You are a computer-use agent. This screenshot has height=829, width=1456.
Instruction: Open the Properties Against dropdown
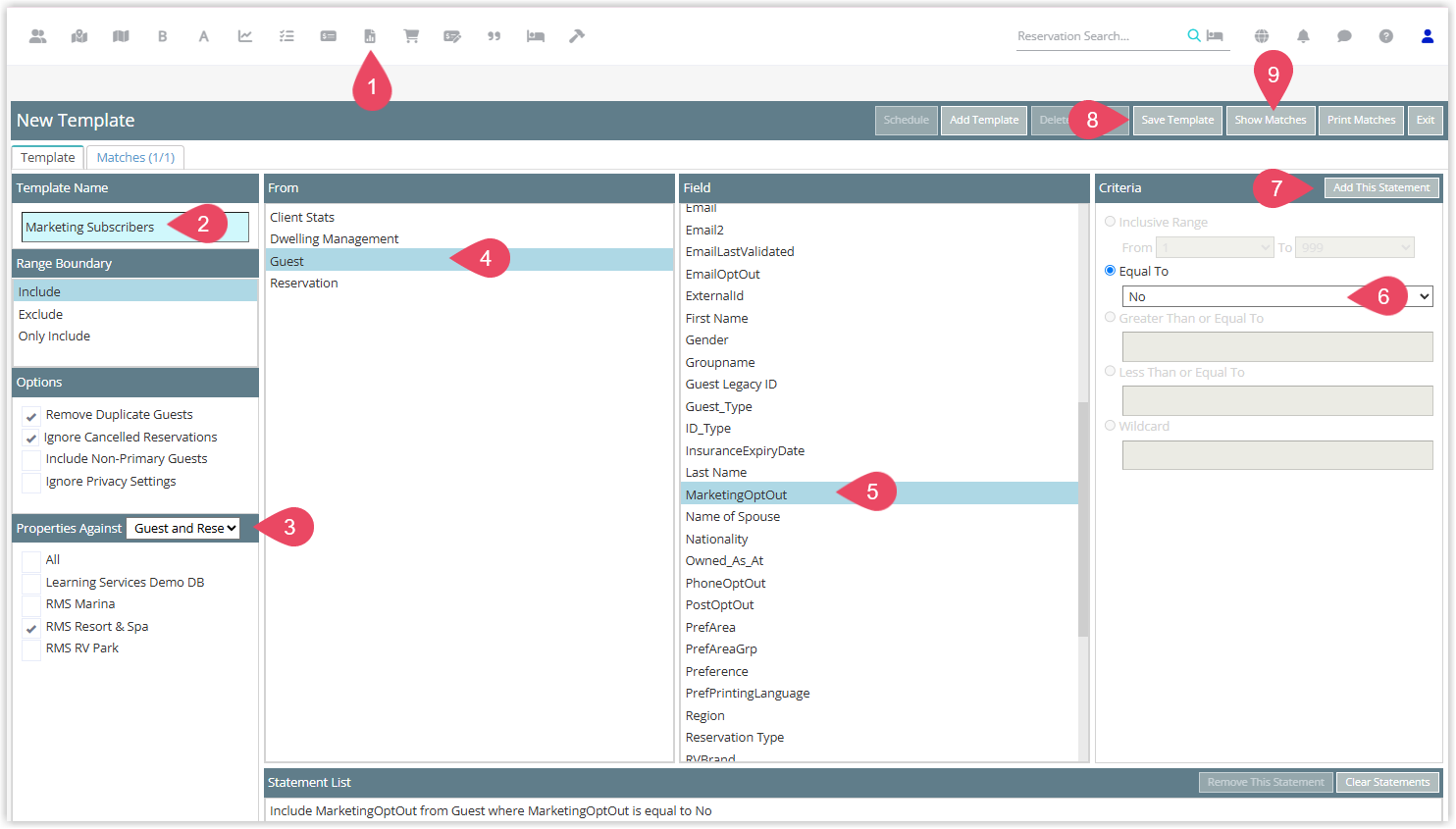click(183, 528)
